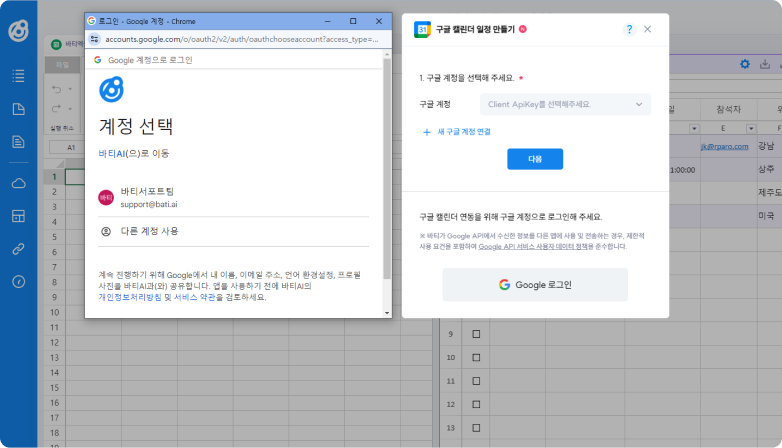Click the scroll-down arrow in Chrome popup

(x=387, y=313)
